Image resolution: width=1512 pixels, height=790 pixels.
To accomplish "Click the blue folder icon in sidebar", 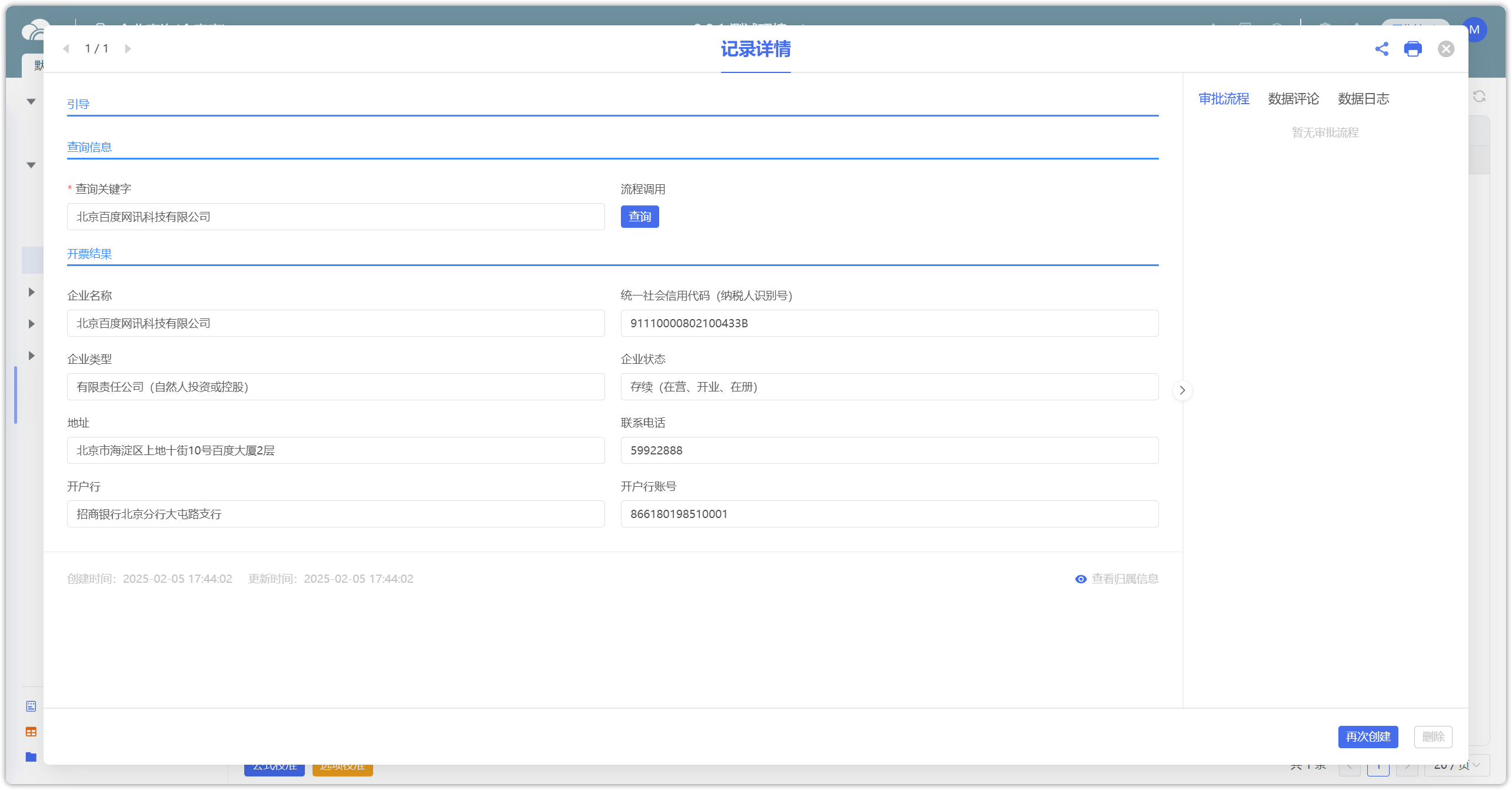I will [x=31, y=757].
